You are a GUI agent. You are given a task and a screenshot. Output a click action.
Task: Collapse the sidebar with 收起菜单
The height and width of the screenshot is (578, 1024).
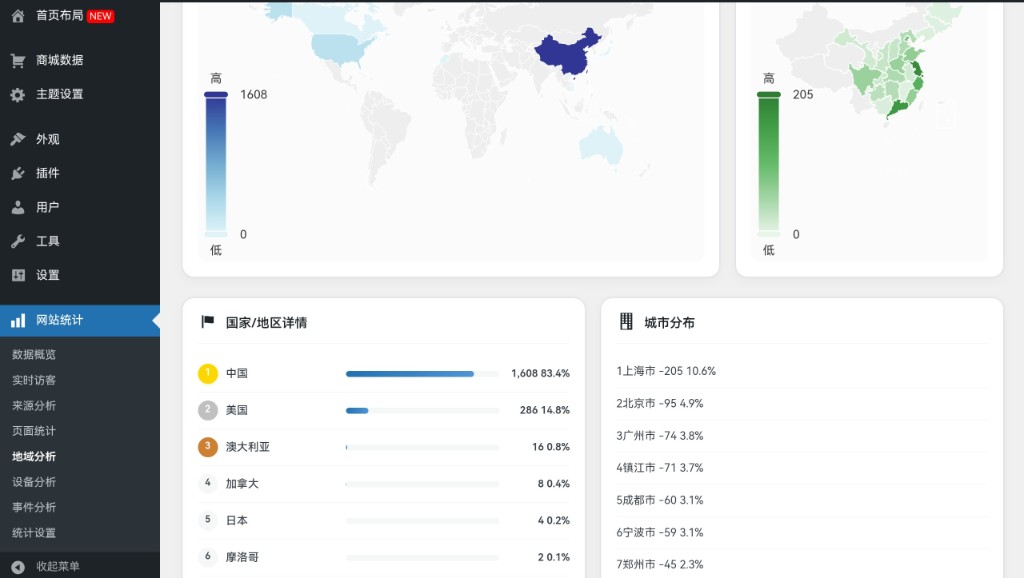click(58, 566)
